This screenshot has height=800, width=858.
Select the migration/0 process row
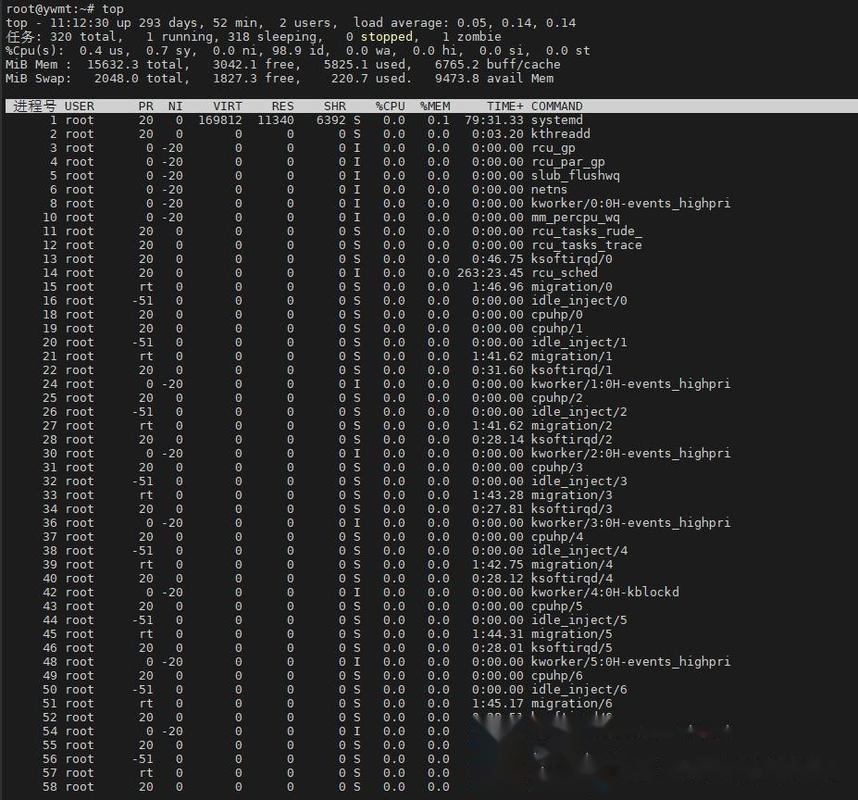pyautogui.click(x=400, y=286)
